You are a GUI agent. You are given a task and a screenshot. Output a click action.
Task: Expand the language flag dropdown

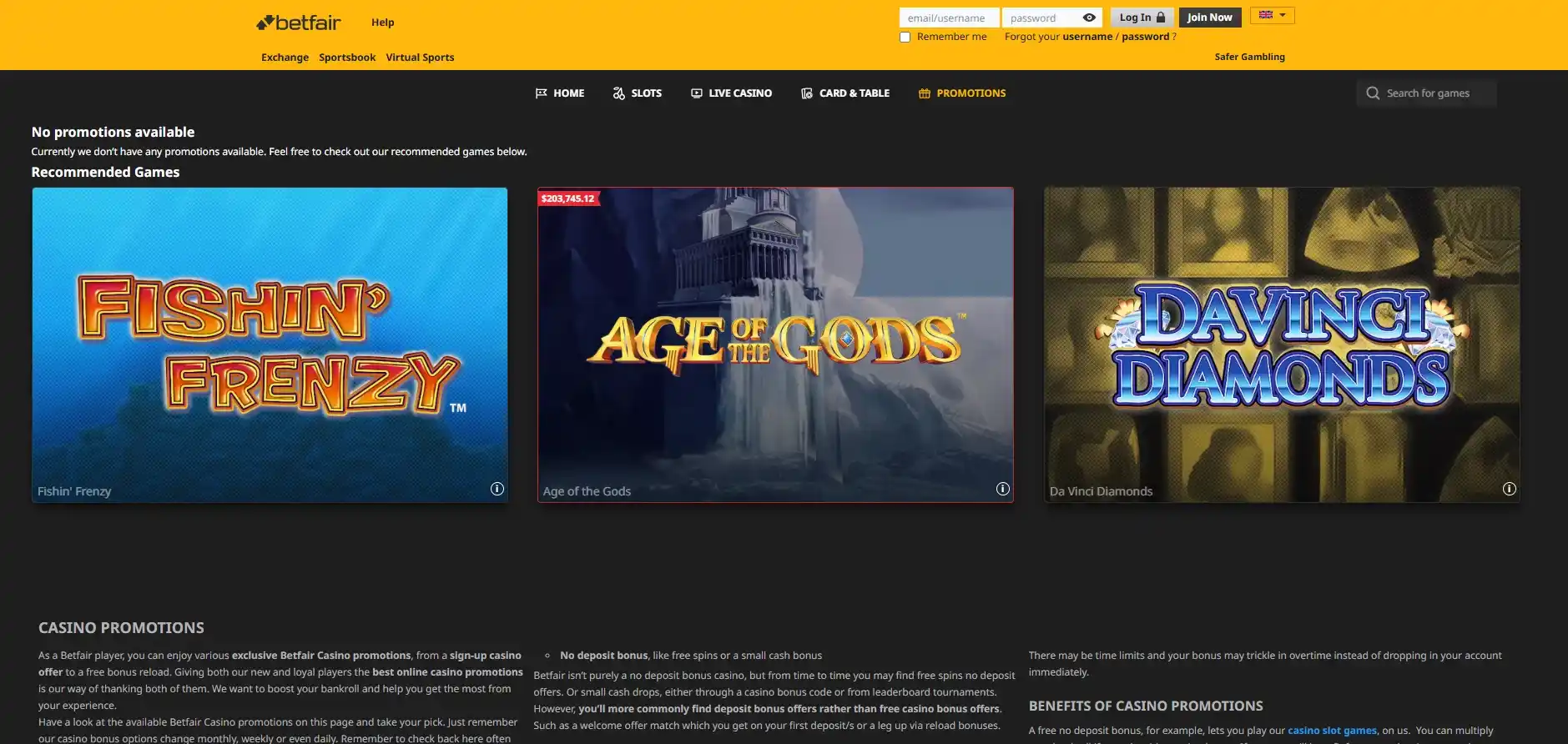(1272, 16)
